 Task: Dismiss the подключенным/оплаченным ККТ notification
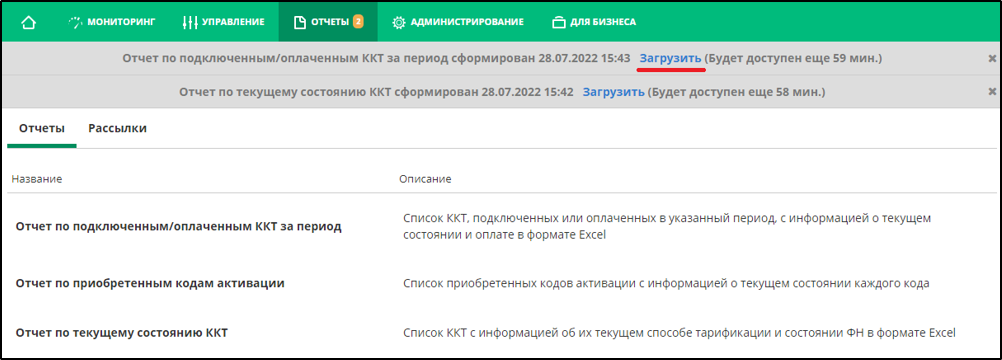click(x=992, y=58)
